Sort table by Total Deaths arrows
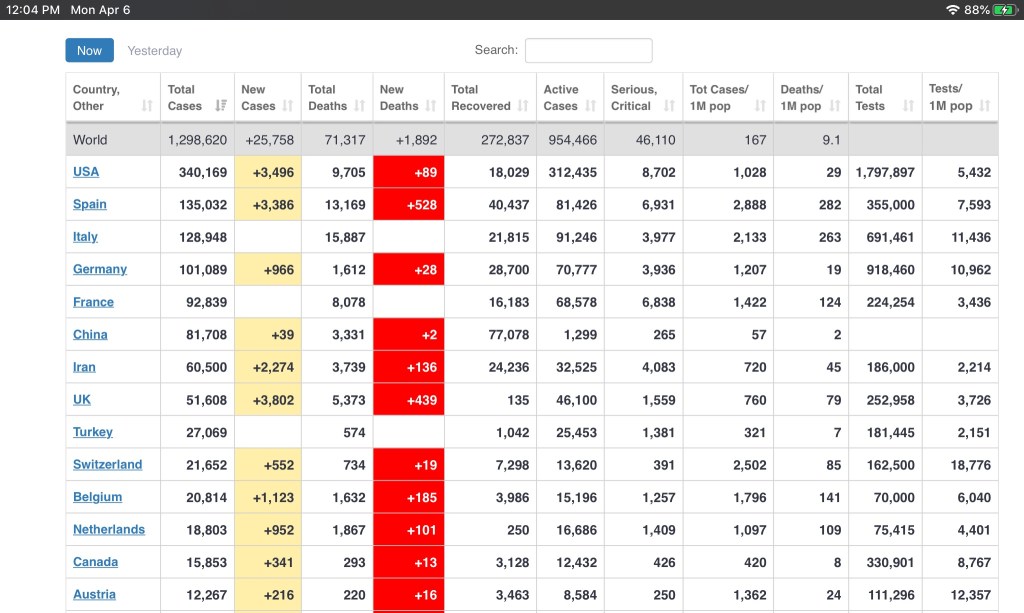The image size is (1024, 613). (x=359, y=106)
